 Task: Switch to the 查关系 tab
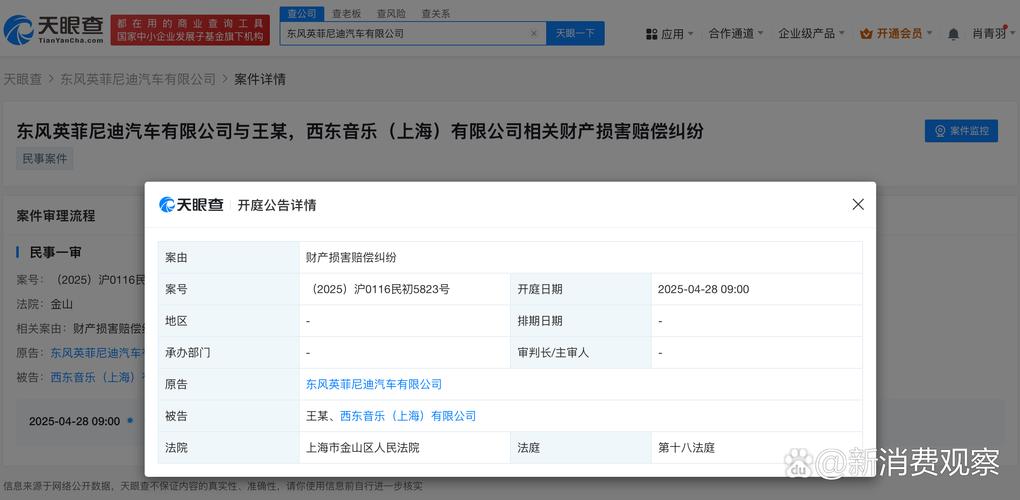(435, 13)
